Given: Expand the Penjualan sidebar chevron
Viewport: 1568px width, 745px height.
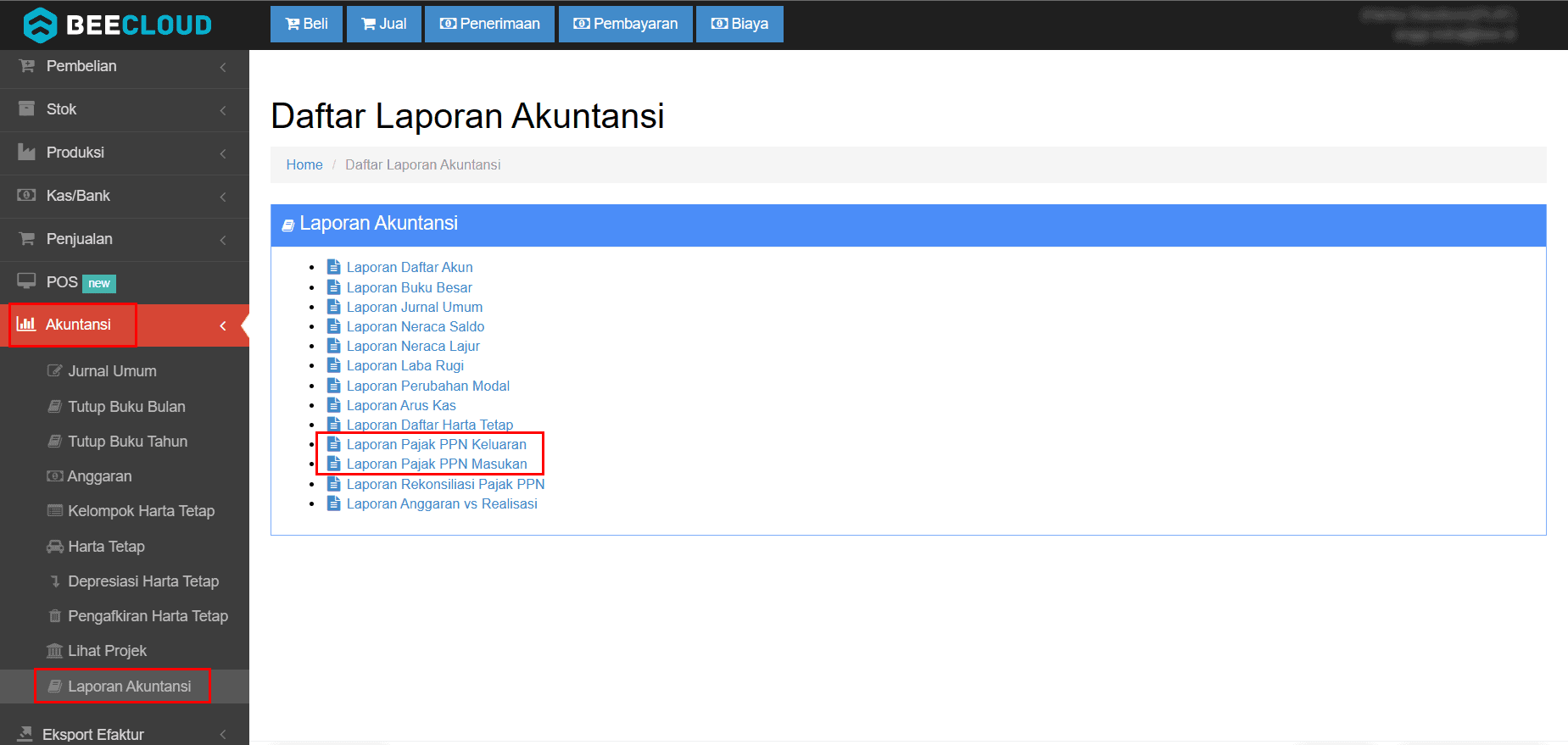Looking at the screenshot, I should (x=223, y=240).
